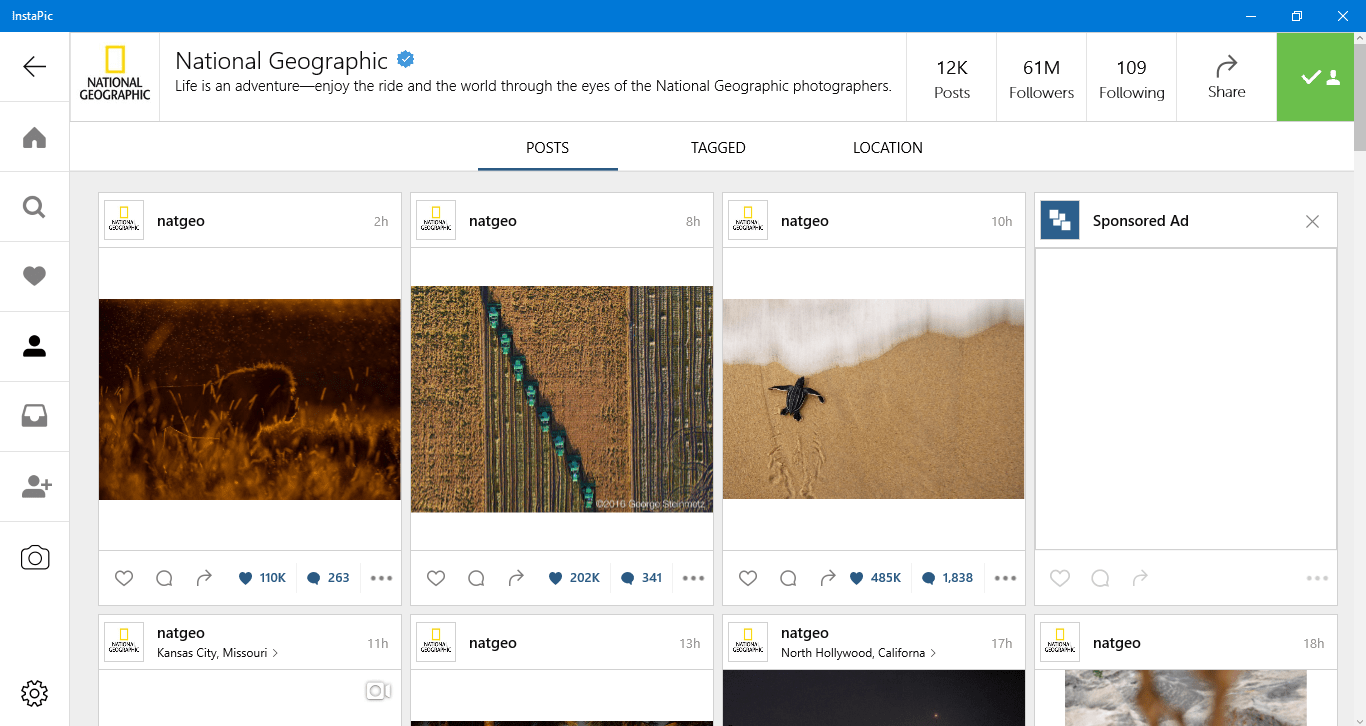Open the 61M Followers list
This screenshot has width=1366, height=726.
(x=1041, y=77)
